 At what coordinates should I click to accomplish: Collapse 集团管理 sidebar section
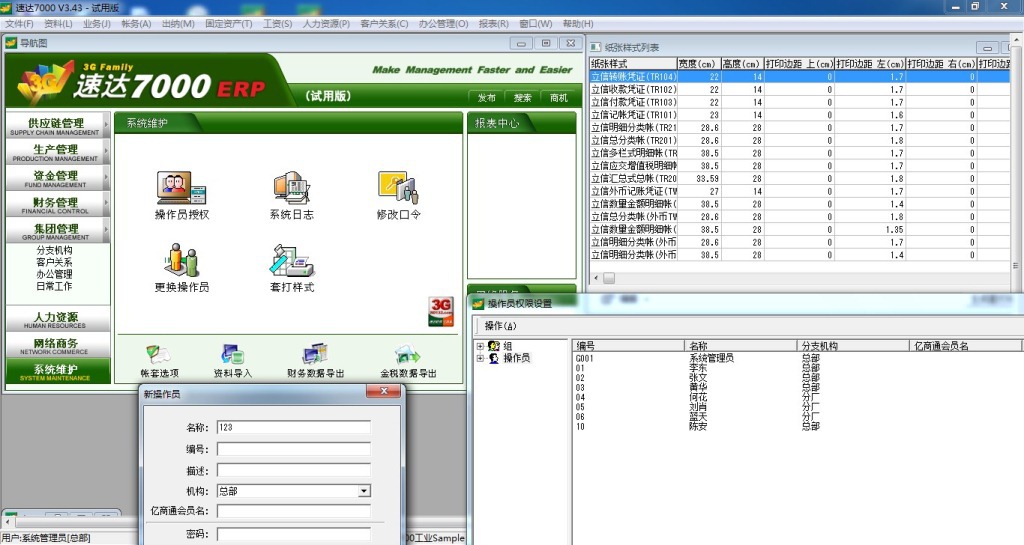(x=56, y=231)
